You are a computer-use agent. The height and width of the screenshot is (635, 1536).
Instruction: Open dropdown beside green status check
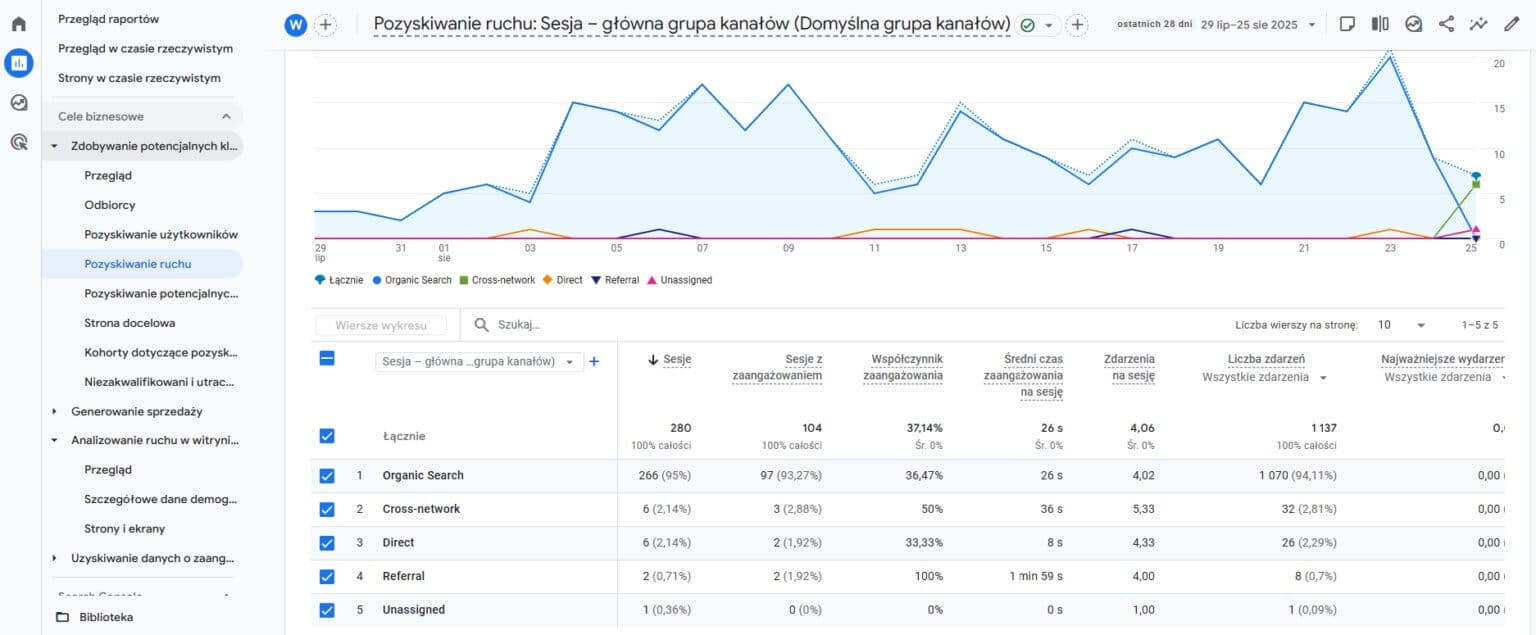pyautogui.click(x=1048, y=25)
